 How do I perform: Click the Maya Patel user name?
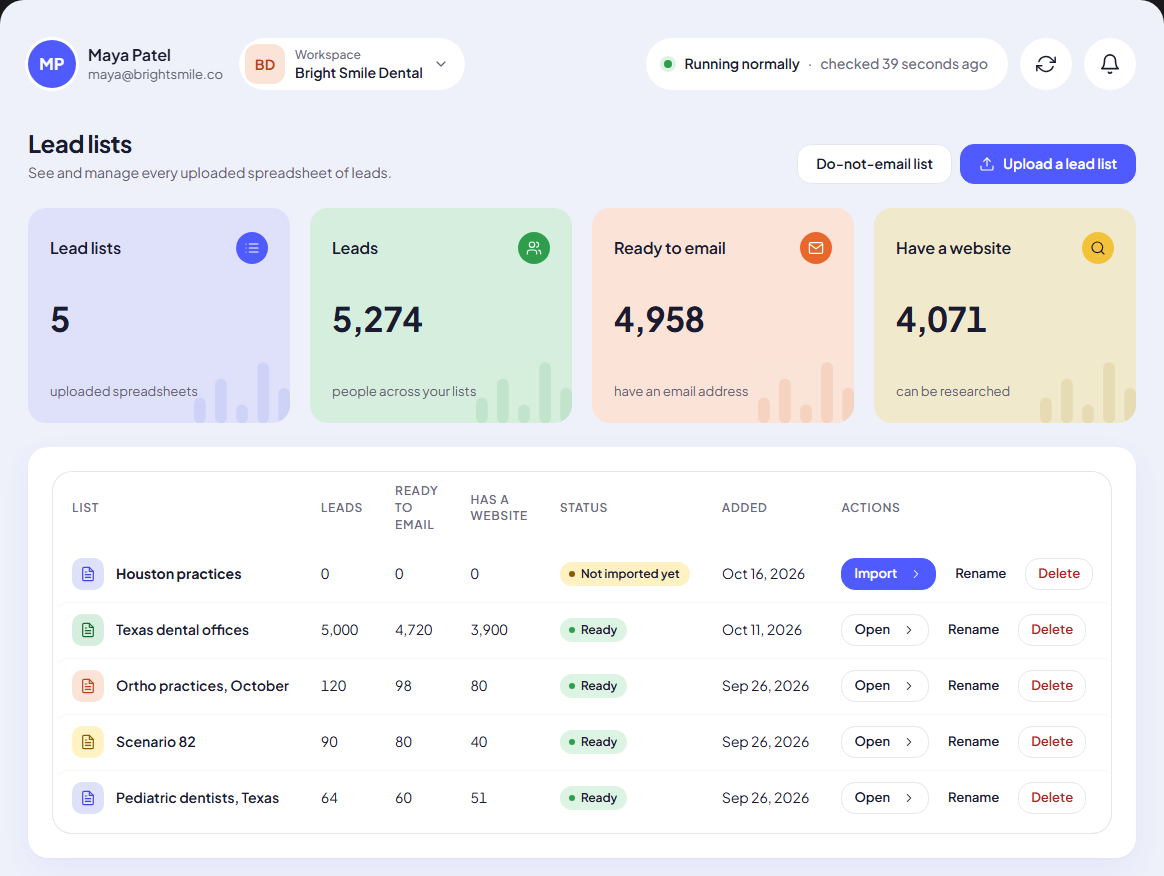[129, 55]
